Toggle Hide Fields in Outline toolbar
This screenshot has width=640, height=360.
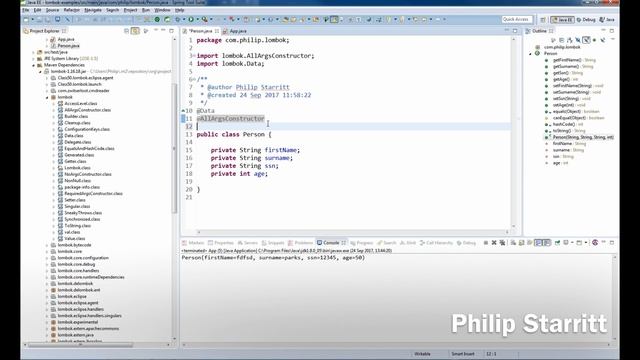578,40
